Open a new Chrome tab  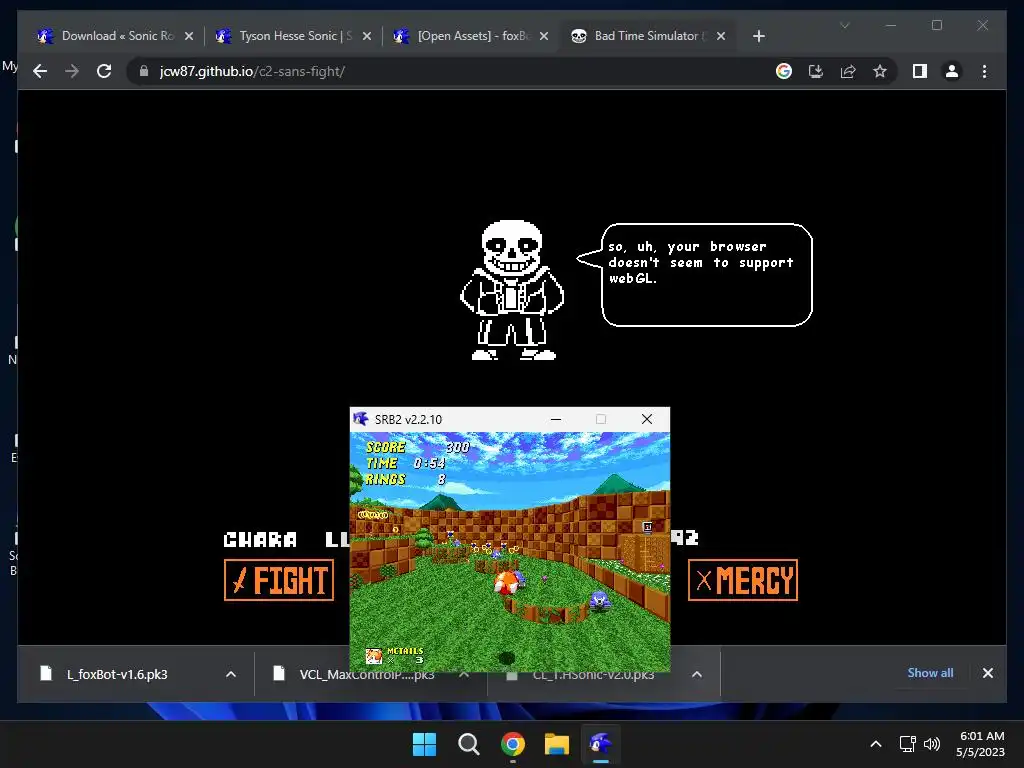[758, 37]
